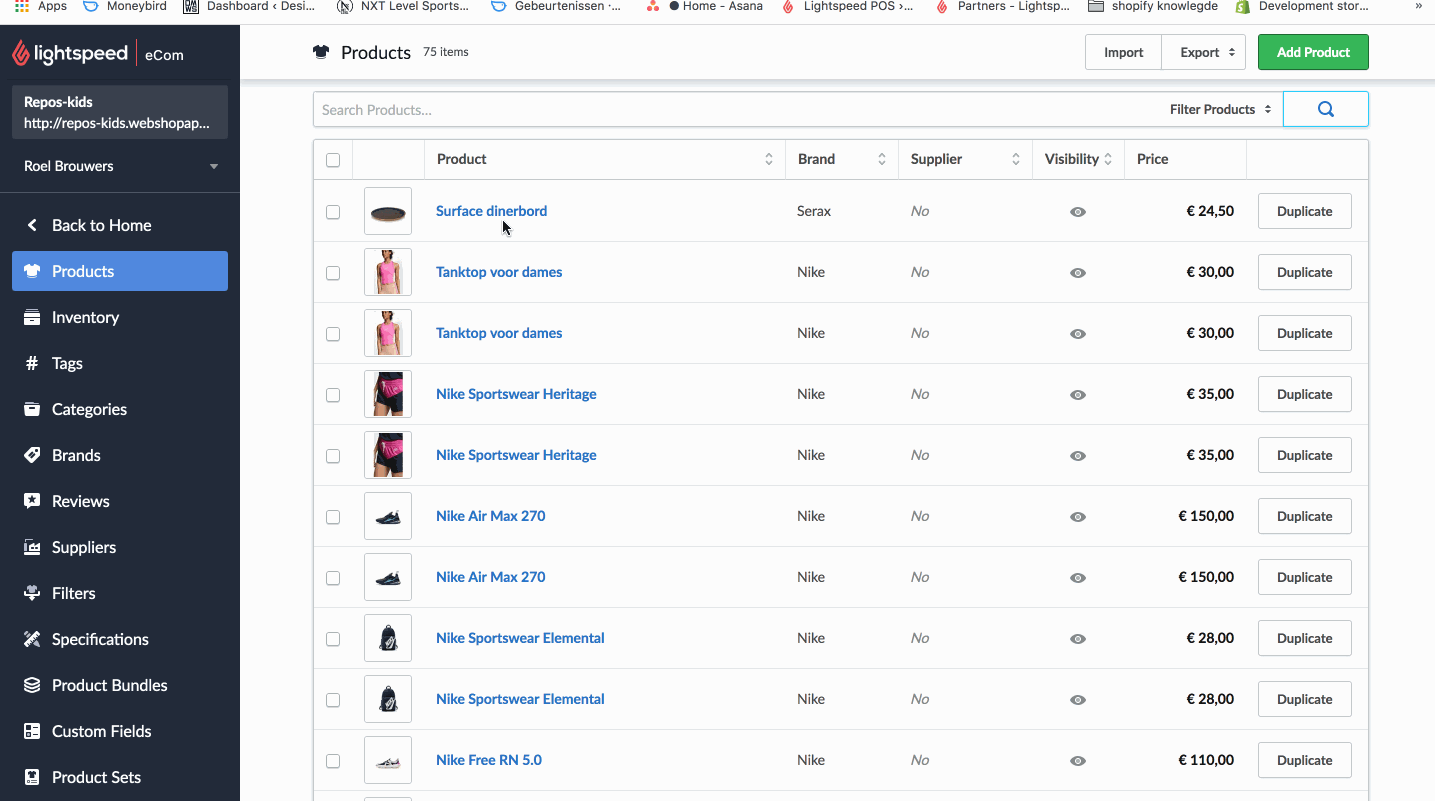Open the shopify knowlegde bookmark folder
This screenshot has width=1435, height=801.
tap(1153, 6)
